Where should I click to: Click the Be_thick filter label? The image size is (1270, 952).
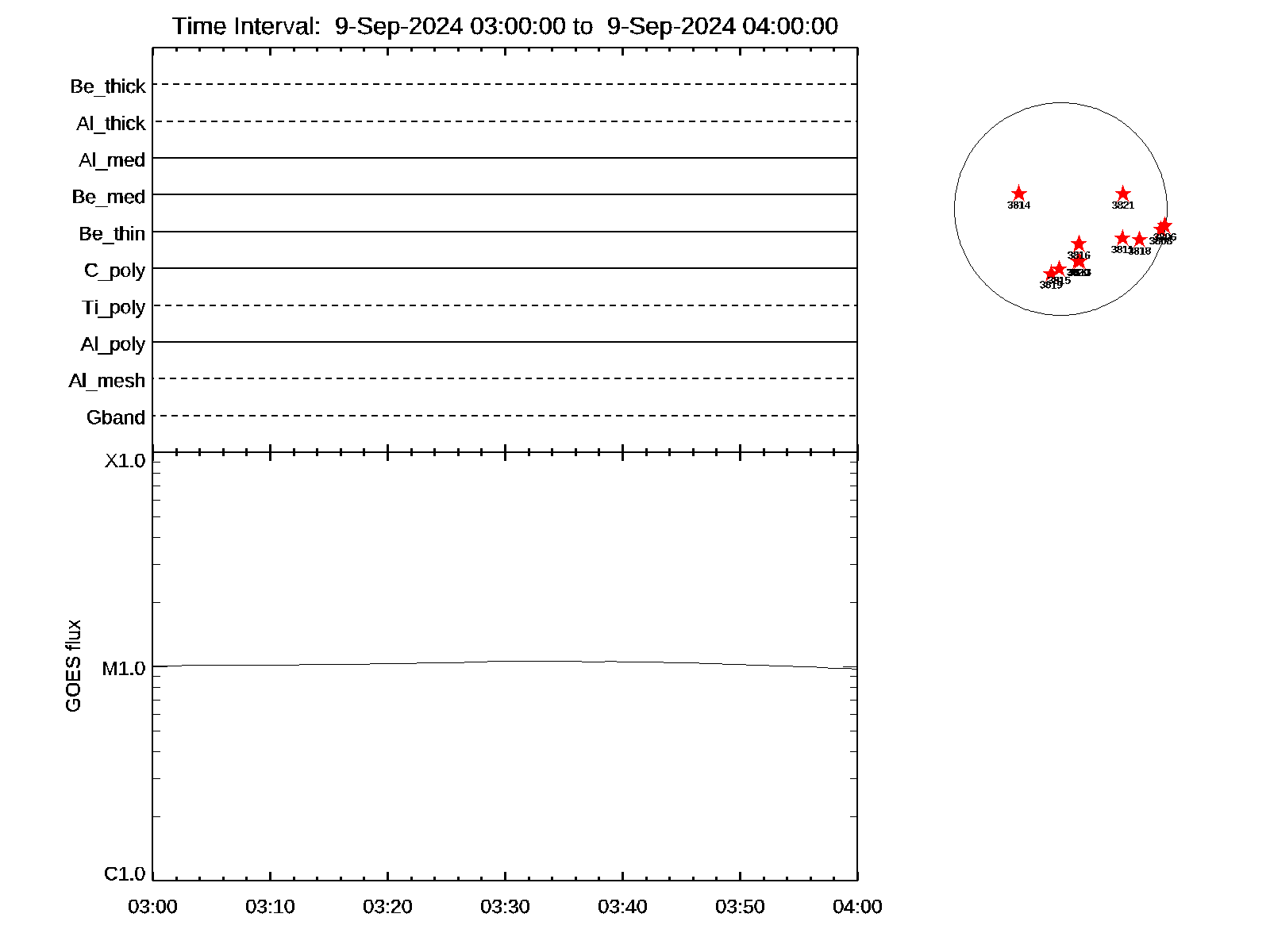[x=108, y=86]
